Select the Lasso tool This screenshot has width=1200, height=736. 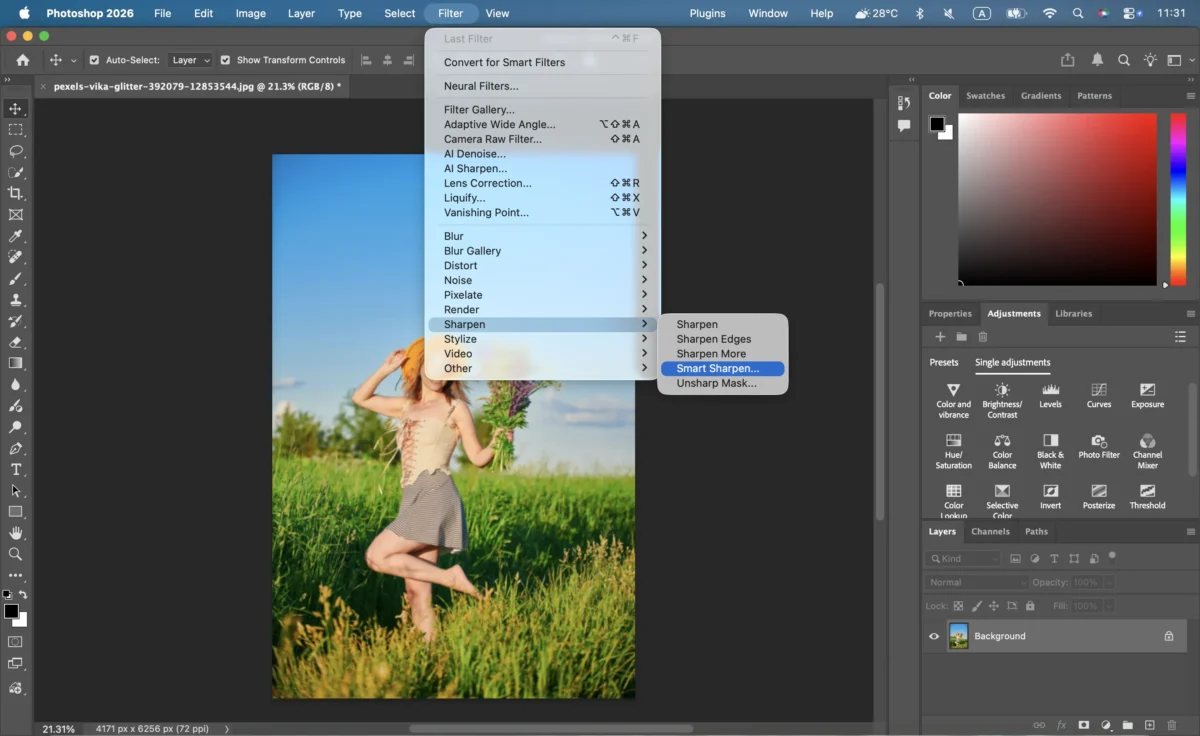tap(16, 151)
